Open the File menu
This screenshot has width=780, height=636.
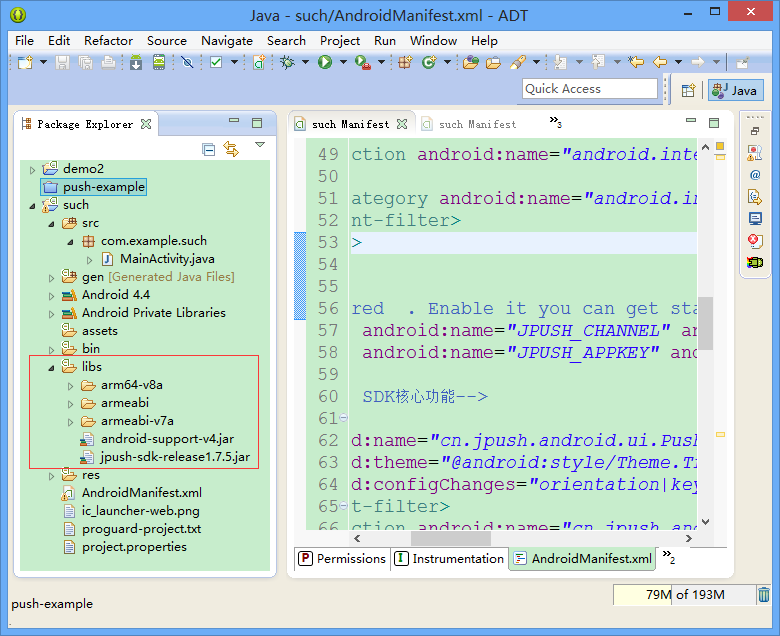click(24, 41)
